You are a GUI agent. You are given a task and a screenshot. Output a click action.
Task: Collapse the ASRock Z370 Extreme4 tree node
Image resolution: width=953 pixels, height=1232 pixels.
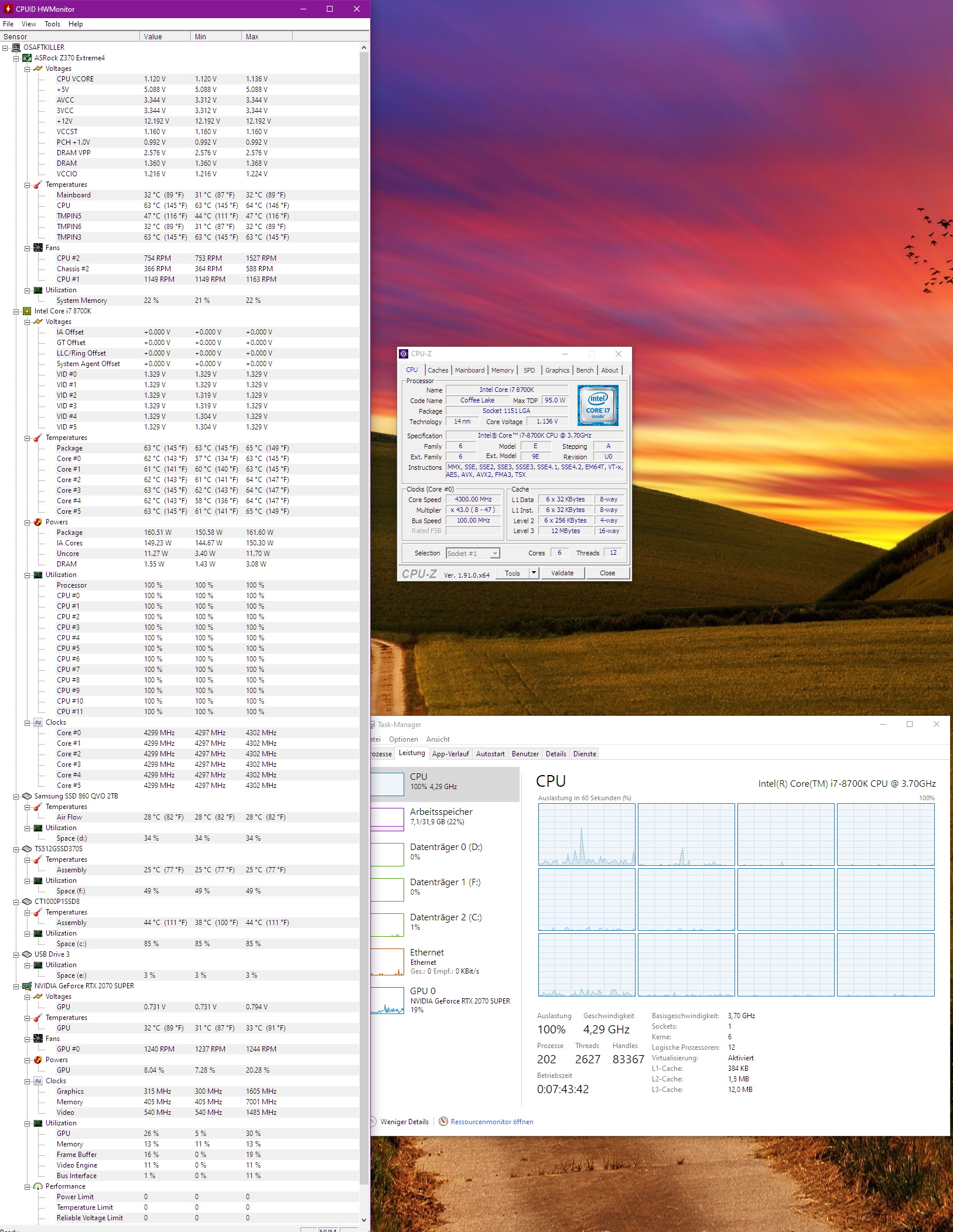16,58
